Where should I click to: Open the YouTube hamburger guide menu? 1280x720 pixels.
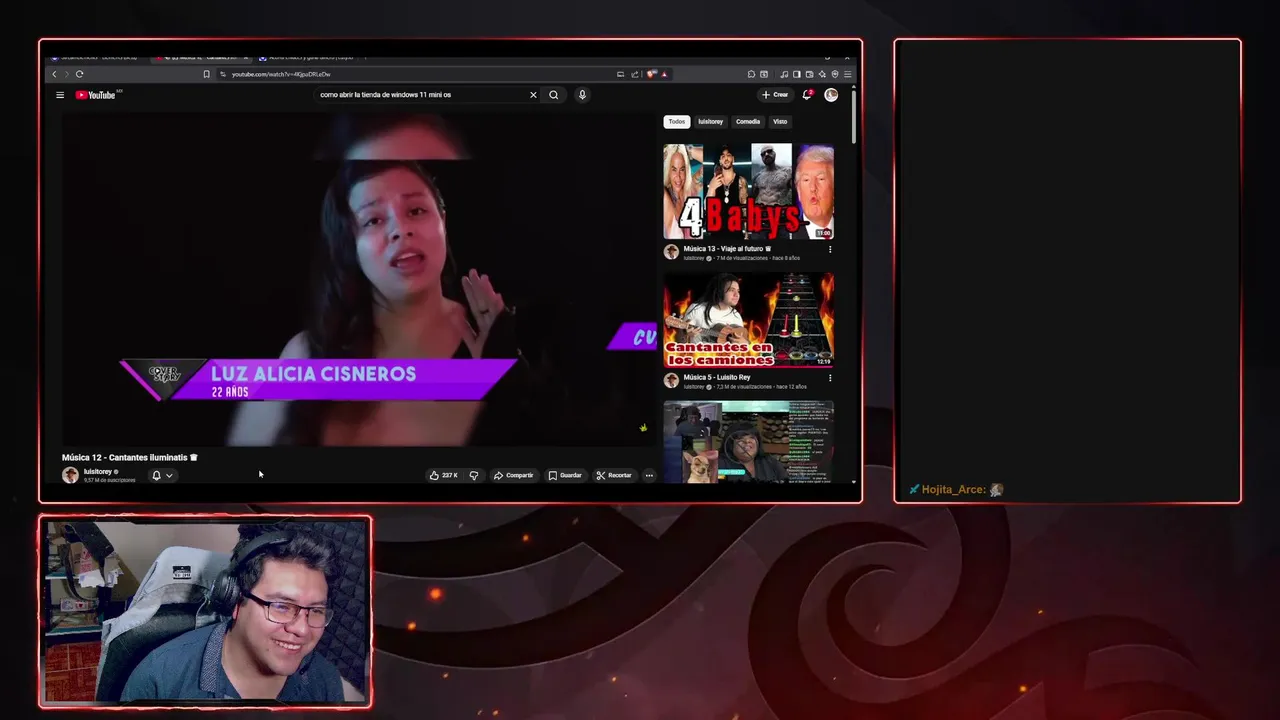(x=60, y=95)
